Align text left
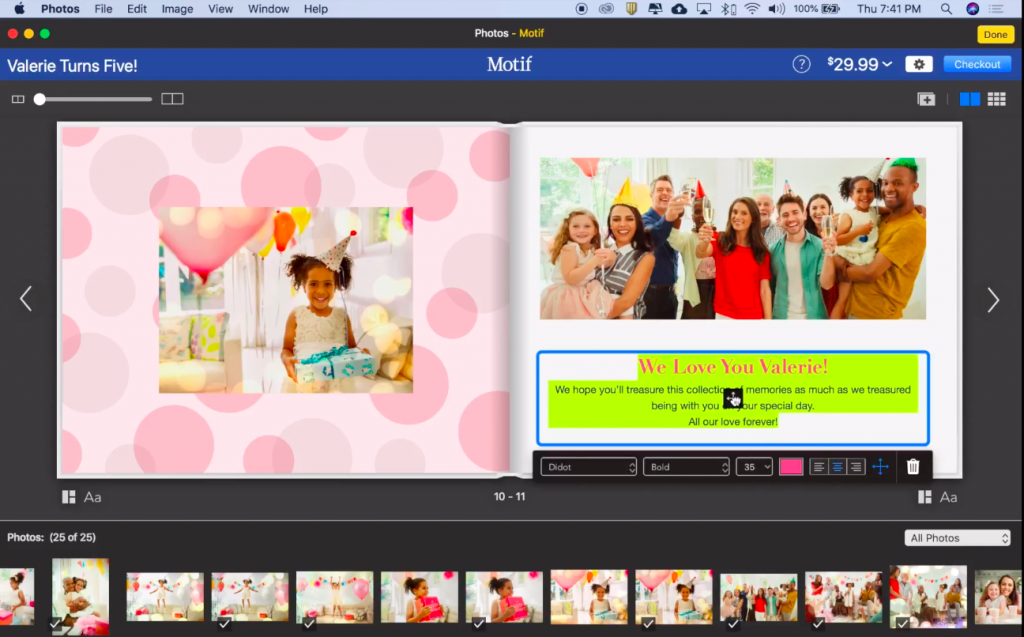The image size is (1024, 637). (818, 466)
